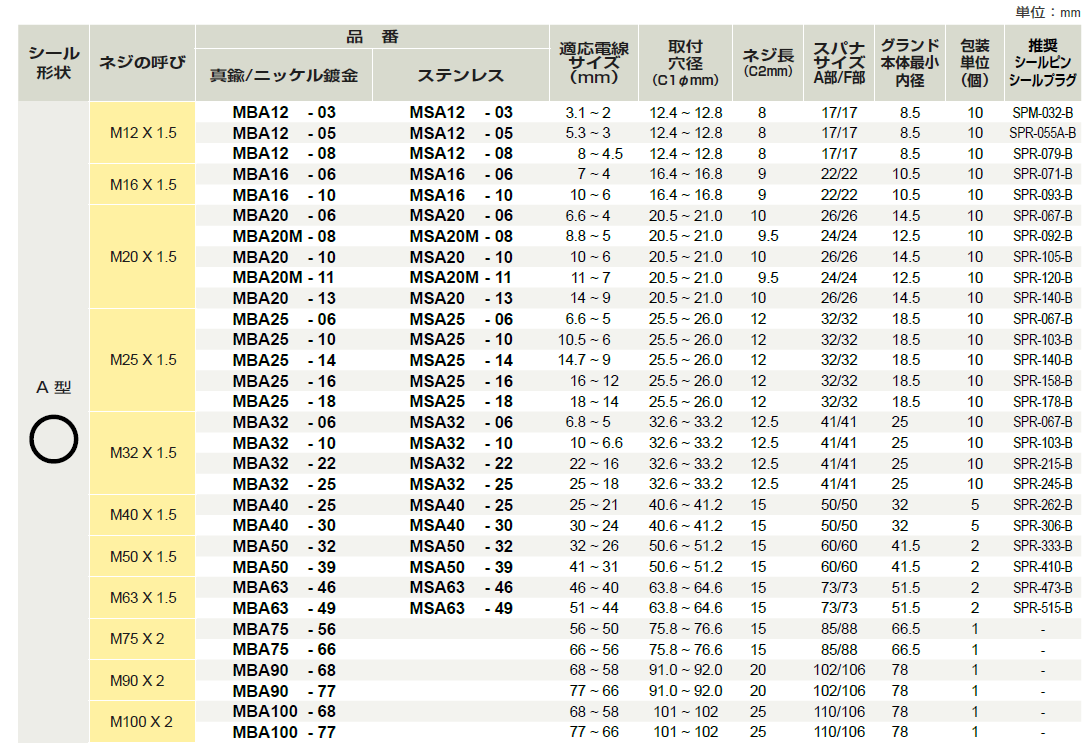Click the ステンレス column header
The image size is (1084, 752).
click(461, 76)
